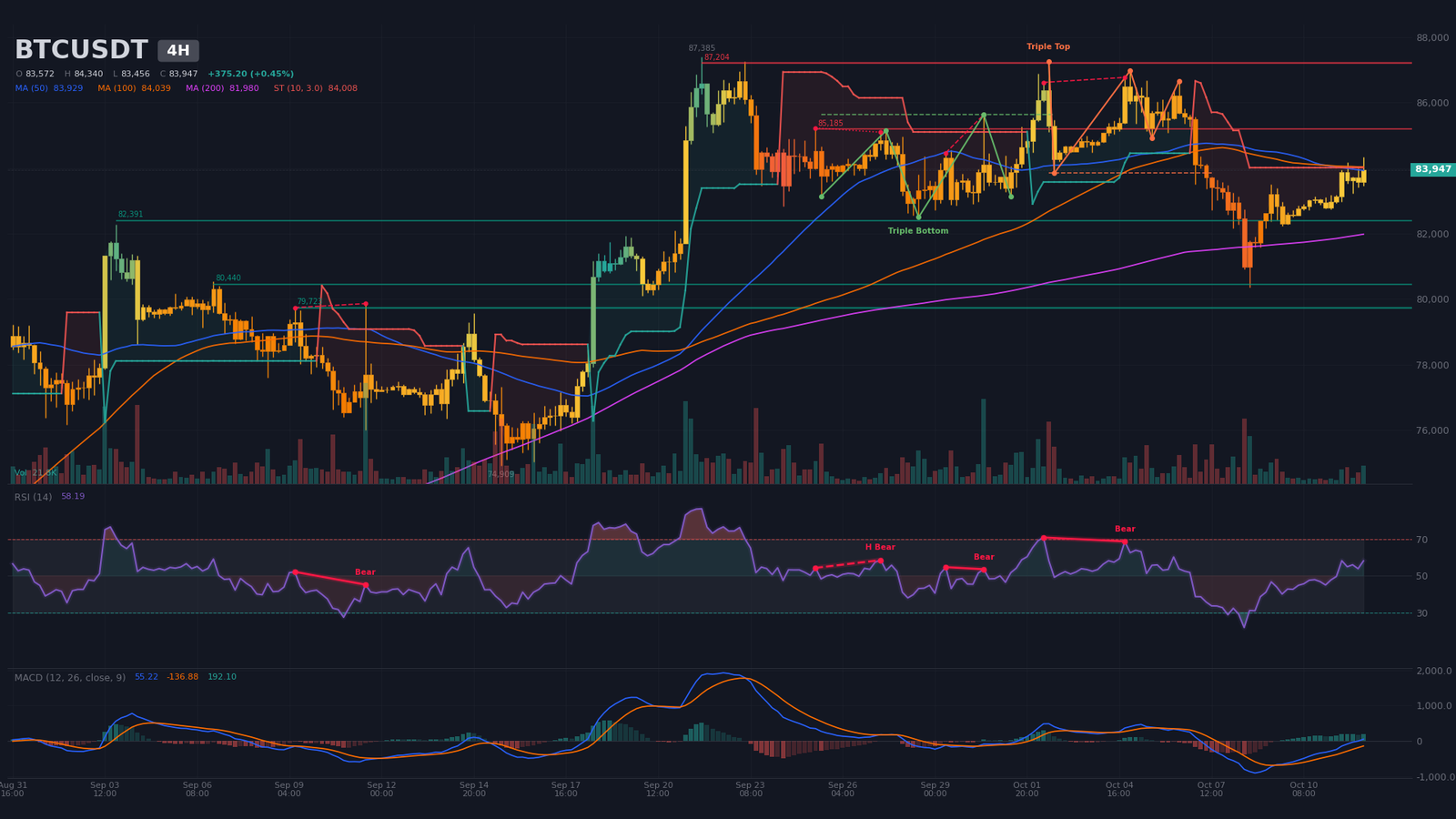Click the 88,000 price axis label
Viewport: 1456px width, 819px height.
click(1432, 37)
